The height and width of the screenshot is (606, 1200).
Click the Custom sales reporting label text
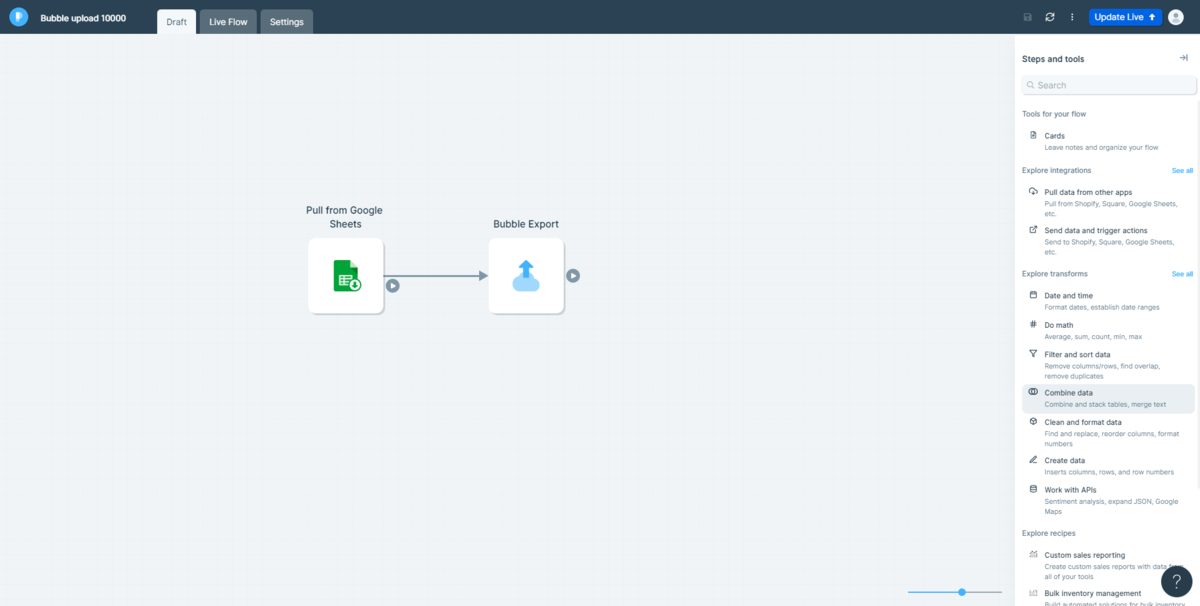point(1085,555)
